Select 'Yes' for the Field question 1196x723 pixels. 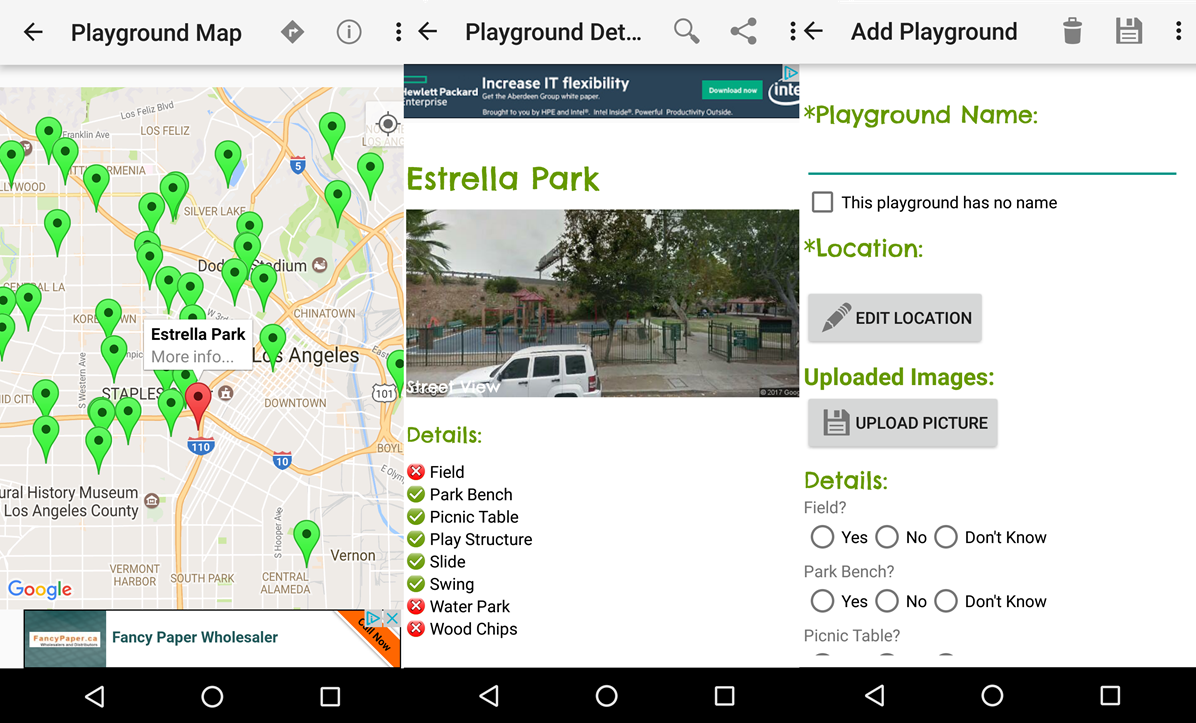click(822, 538)
